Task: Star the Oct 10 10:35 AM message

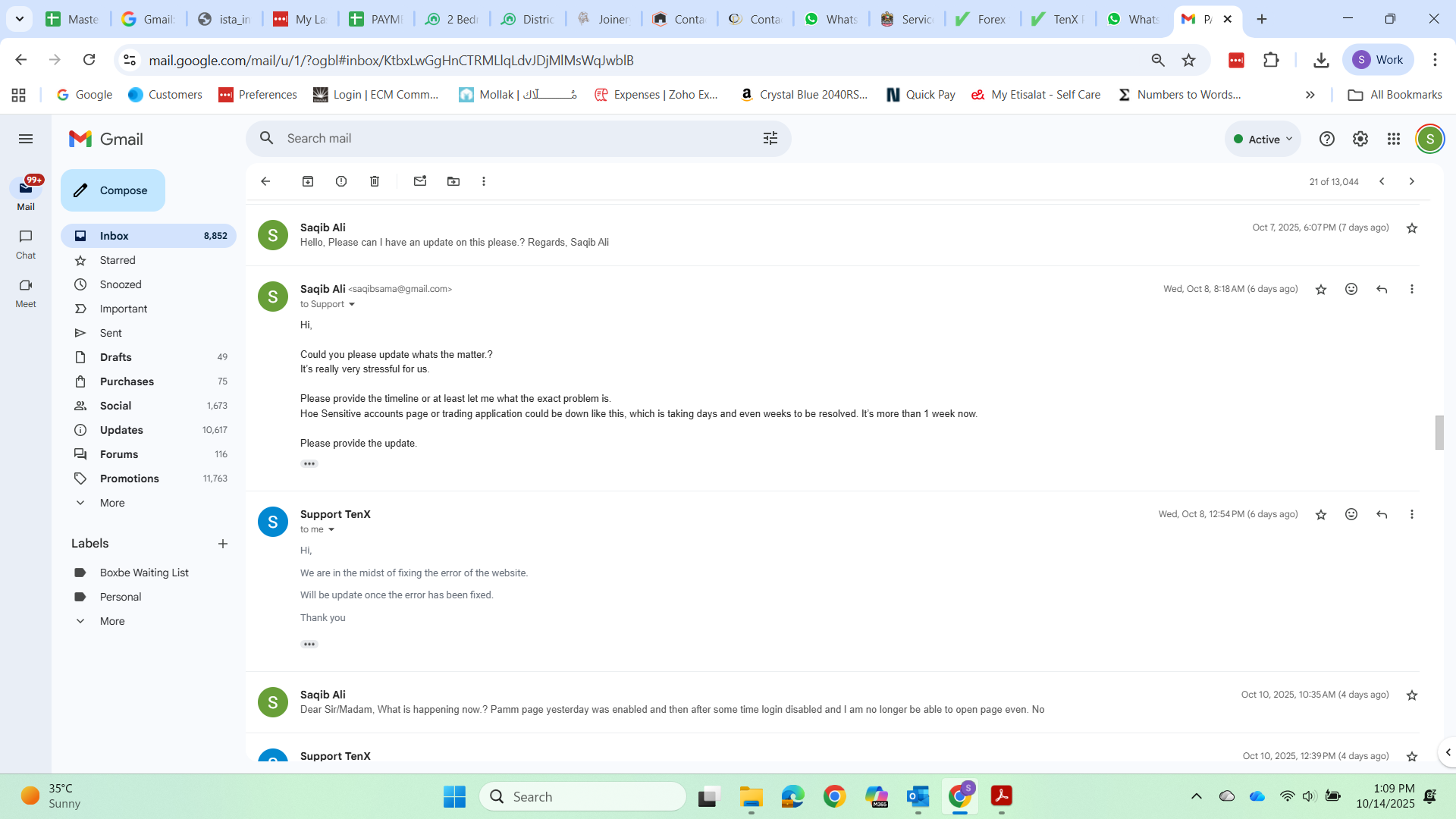Action: coord(1412,695)
